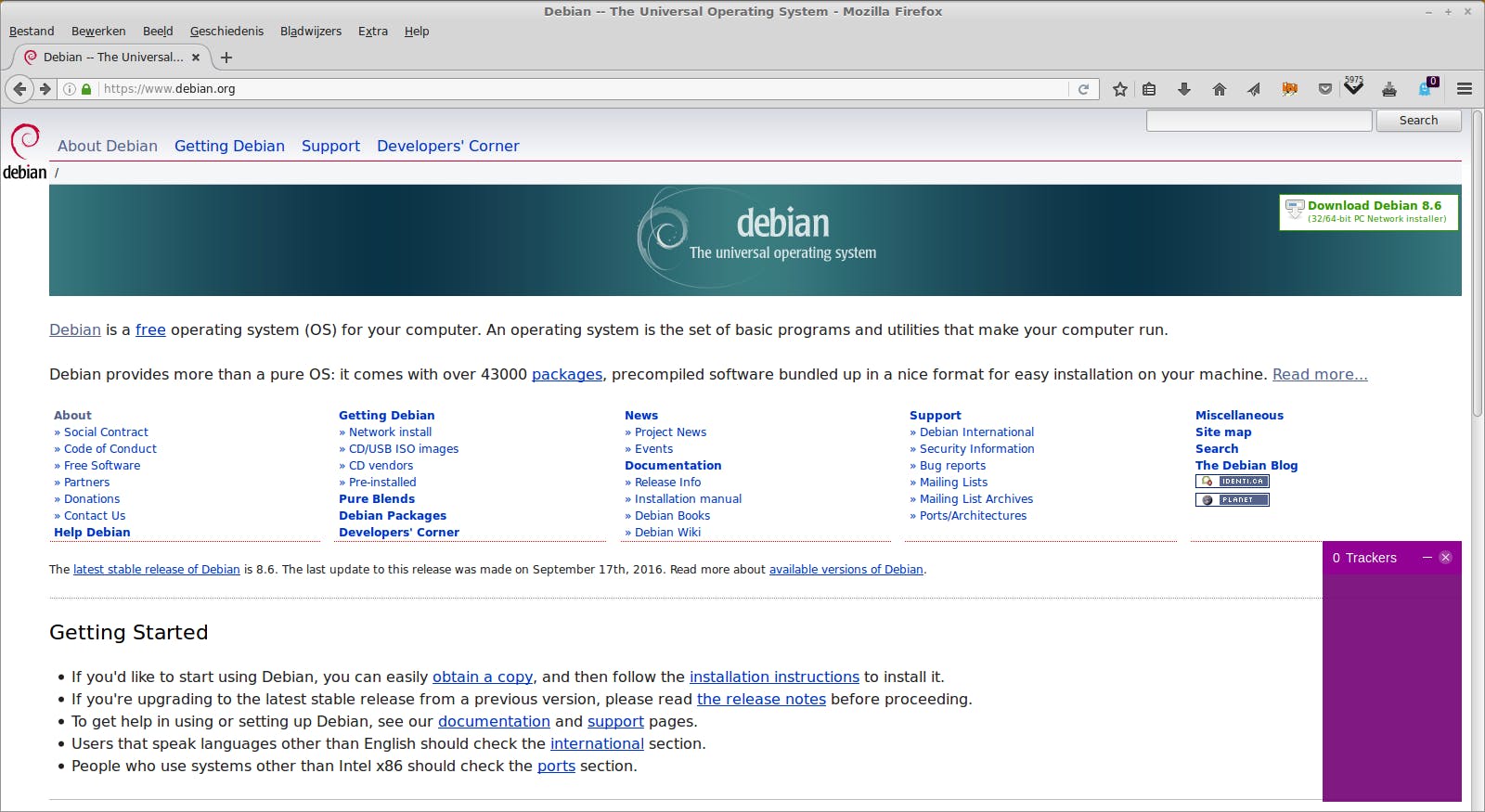Follow the 'free' link in the intro sentence

point(150,329)
